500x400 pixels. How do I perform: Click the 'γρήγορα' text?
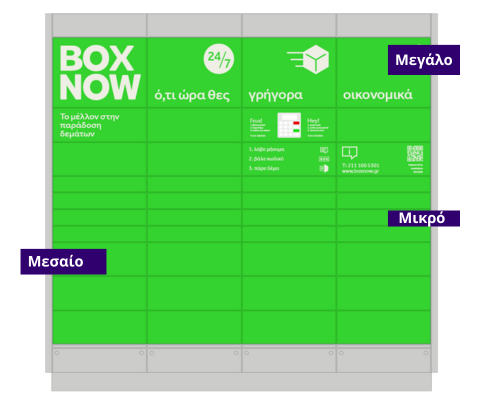276,95
